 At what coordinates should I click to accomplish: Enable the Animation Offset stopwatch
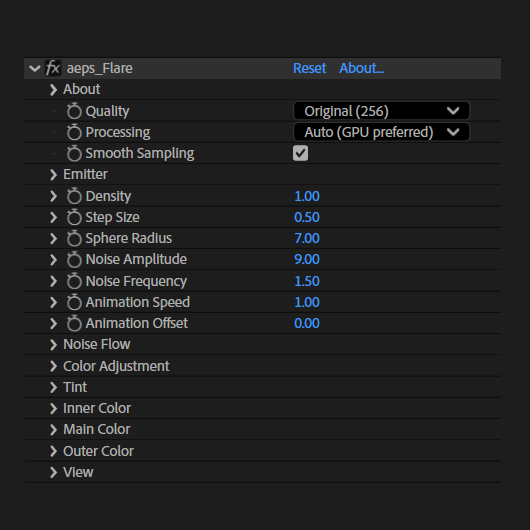[x=74, y=323]
